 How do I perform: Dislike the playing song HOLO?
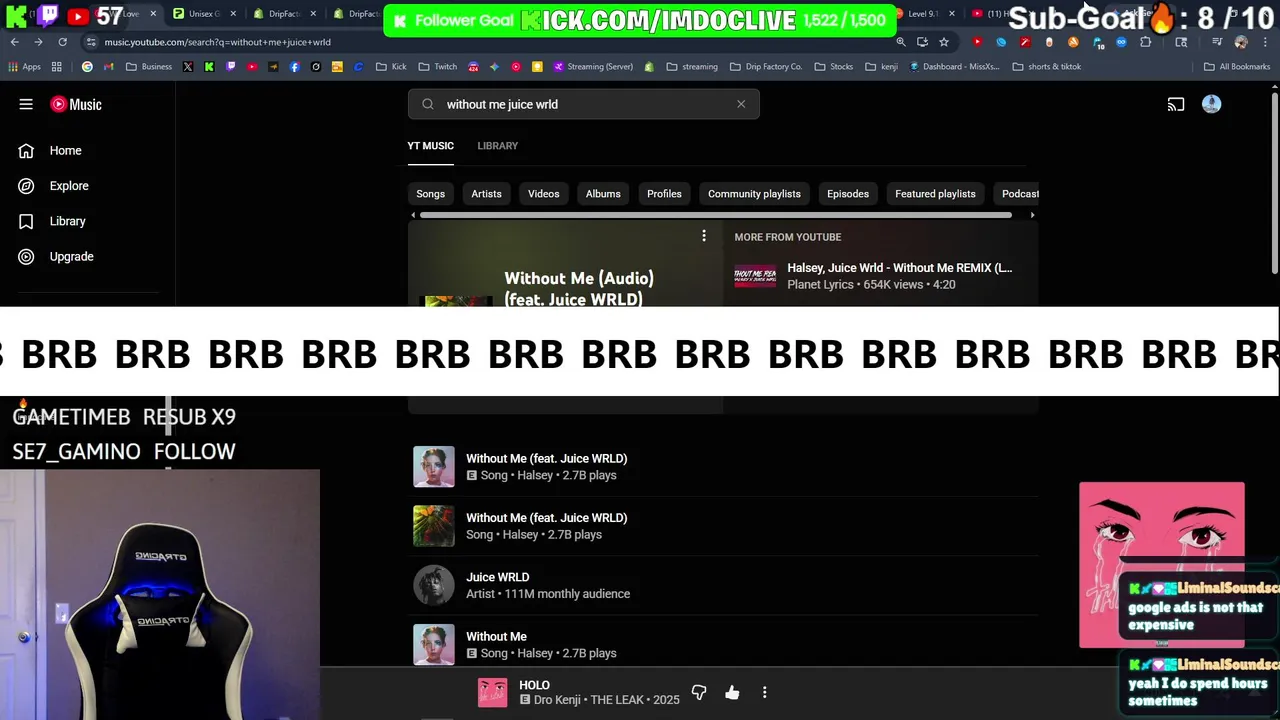pyautogui.click(x=699, y=692)
